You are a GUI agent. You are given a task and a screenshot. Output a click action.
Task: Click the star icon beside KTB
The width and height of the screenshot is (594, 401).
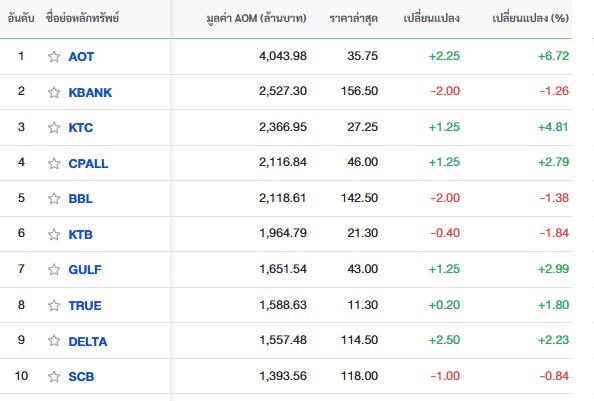54,234
